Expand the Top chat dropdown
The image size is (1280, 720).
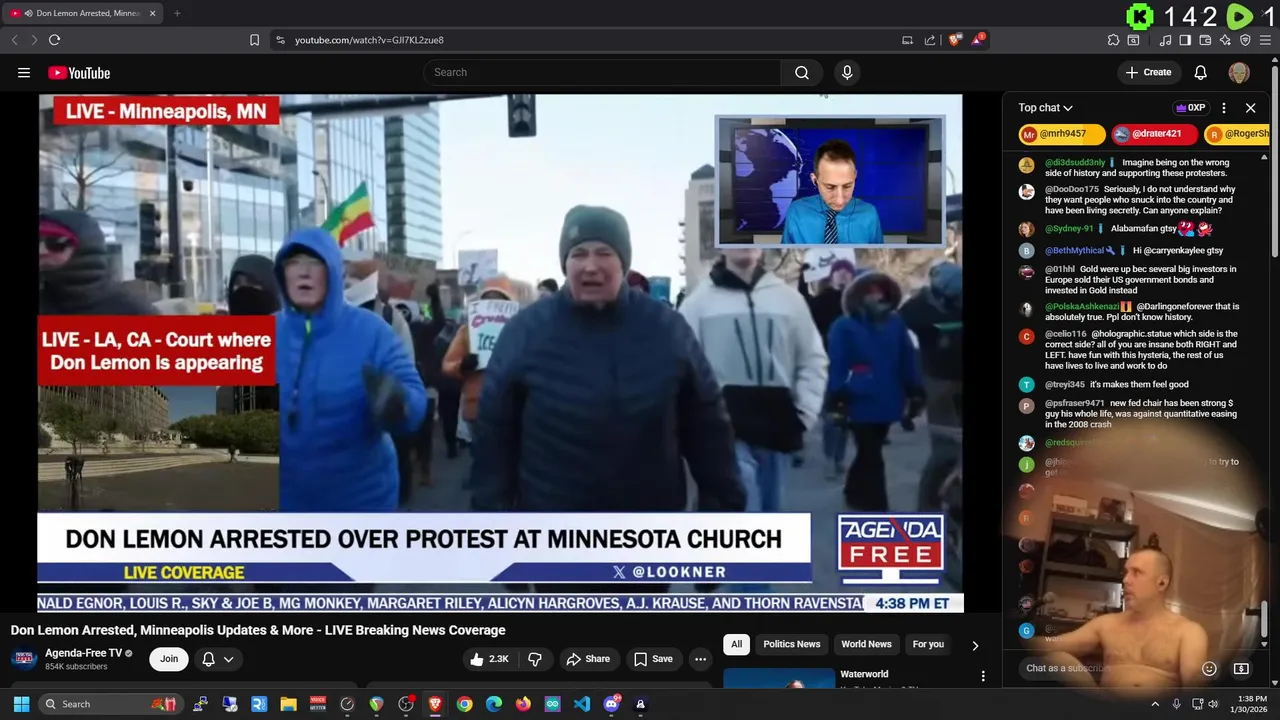(1045, 108)
